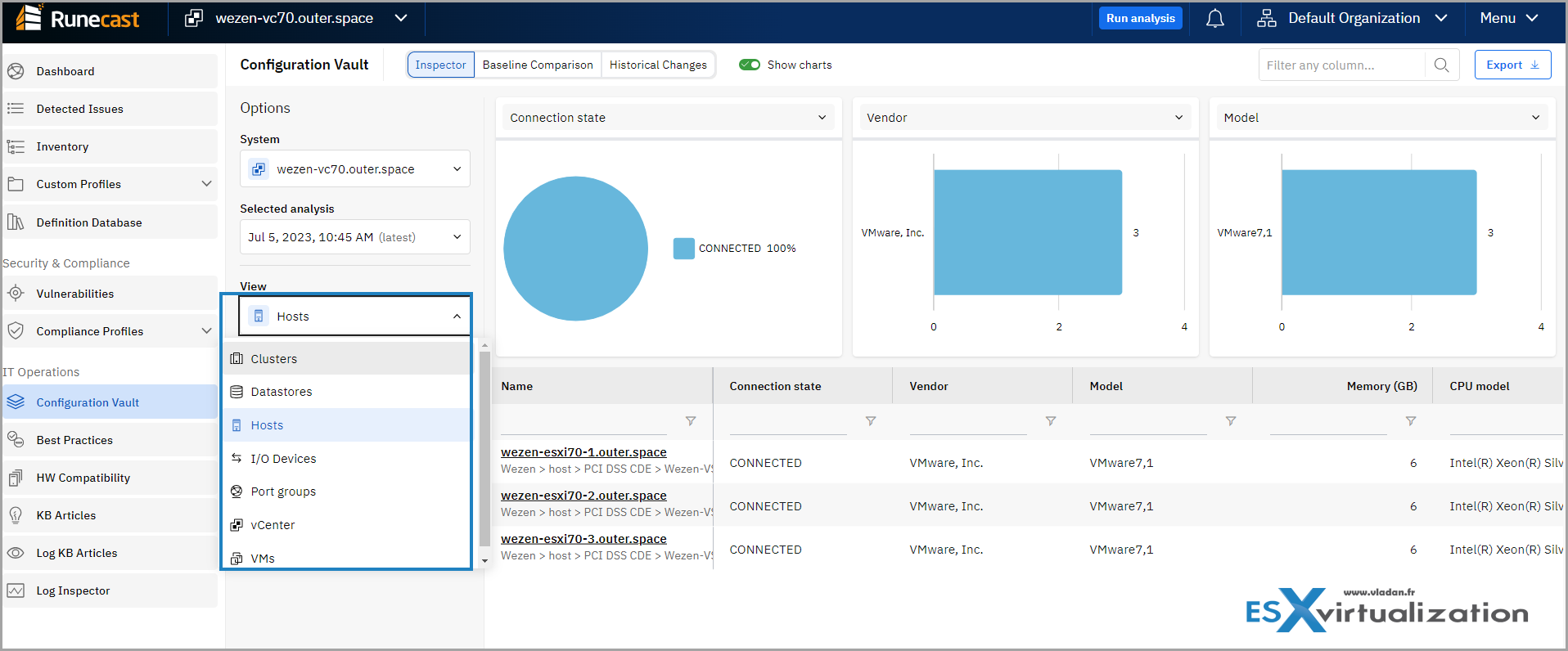Open the main Menu dropdown
The height and width of the screenshot is (651, 1568).
1509,18
